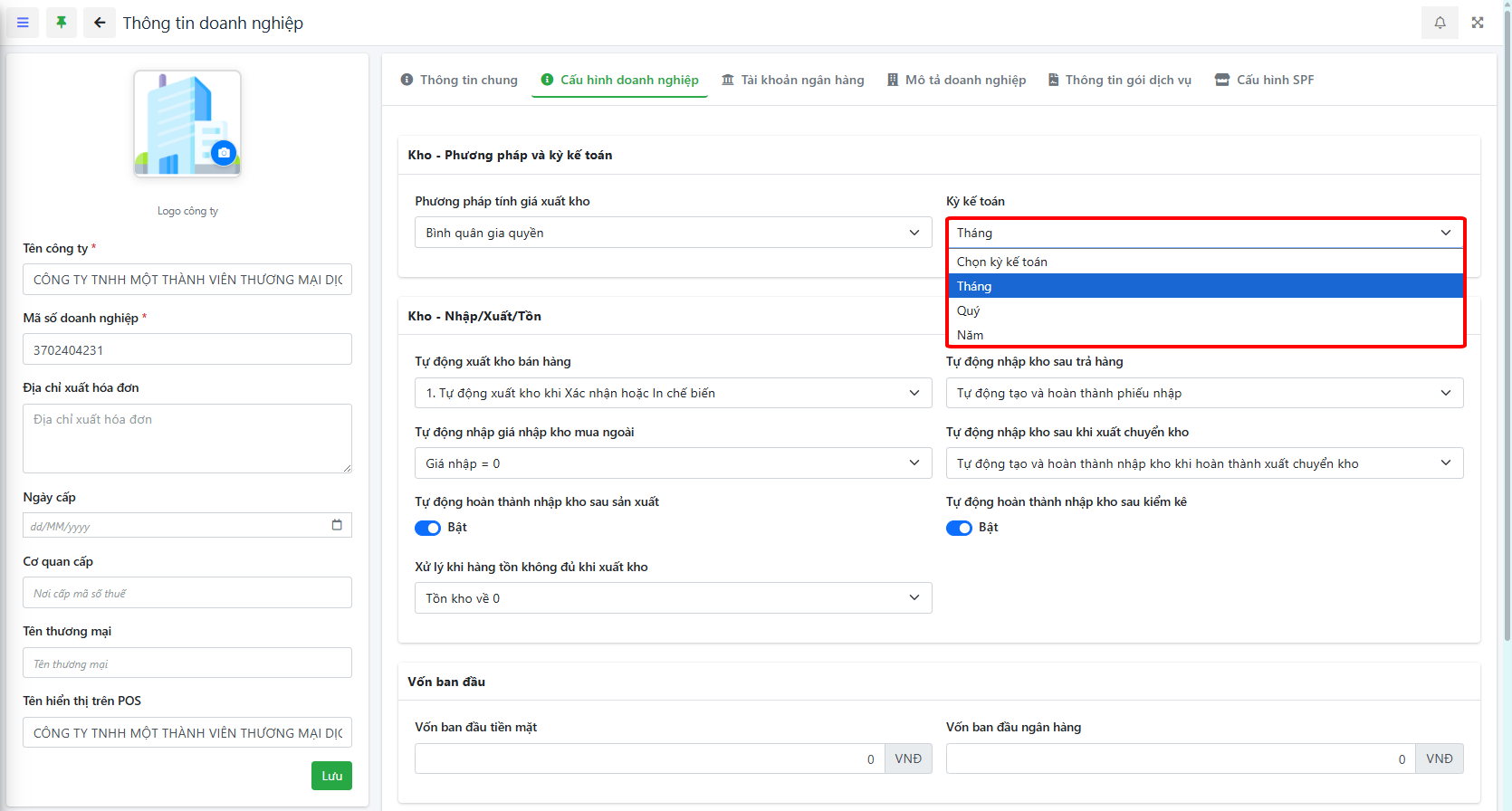1512x811 pixels.
Task: Click the Vốn ban đầu tiền mặt field
Action: tap(649, 759)
